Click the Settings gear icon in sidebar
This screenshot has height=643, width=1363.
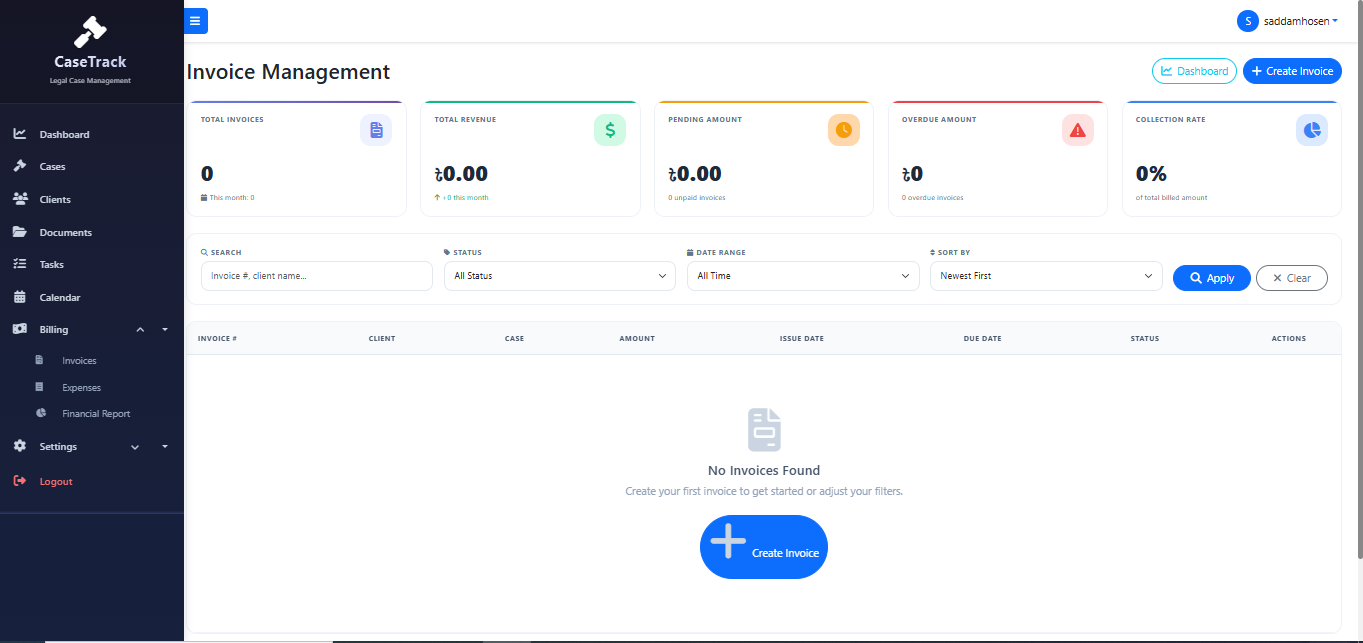click(20, 446)
